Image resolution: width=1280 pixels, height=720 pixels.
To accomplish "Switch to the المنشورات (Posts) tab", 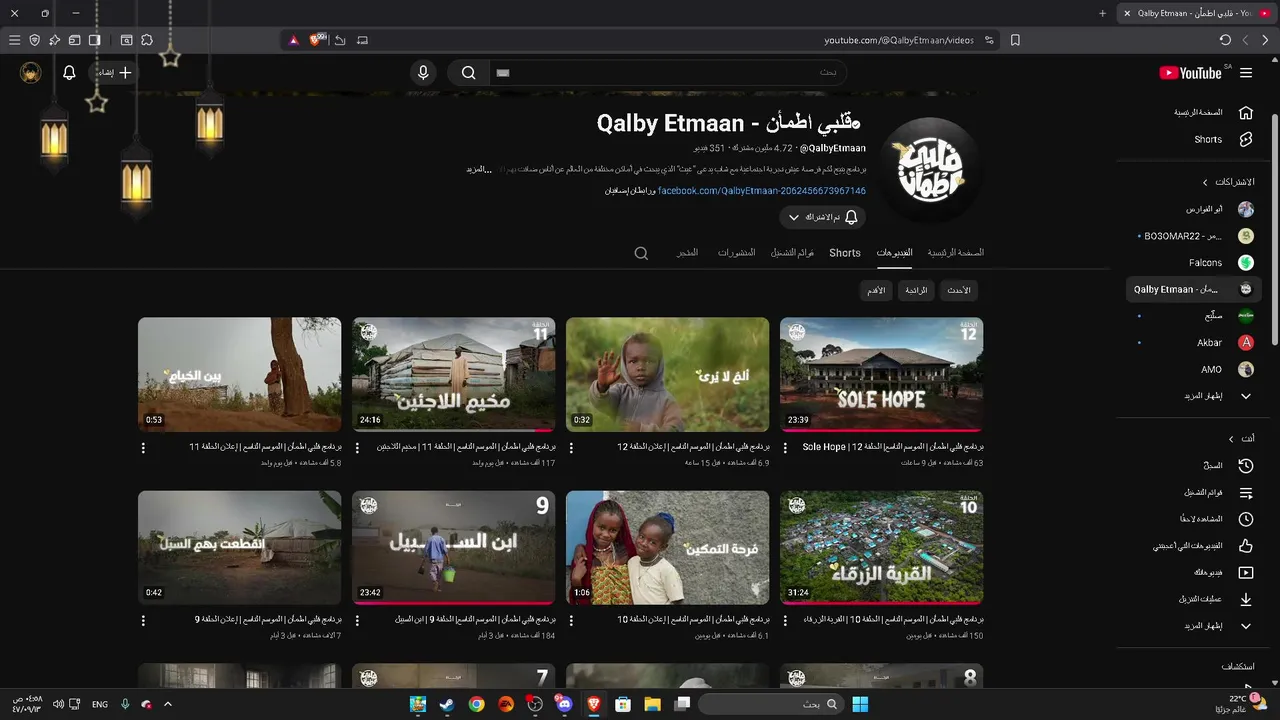I will tap(736, 253).
